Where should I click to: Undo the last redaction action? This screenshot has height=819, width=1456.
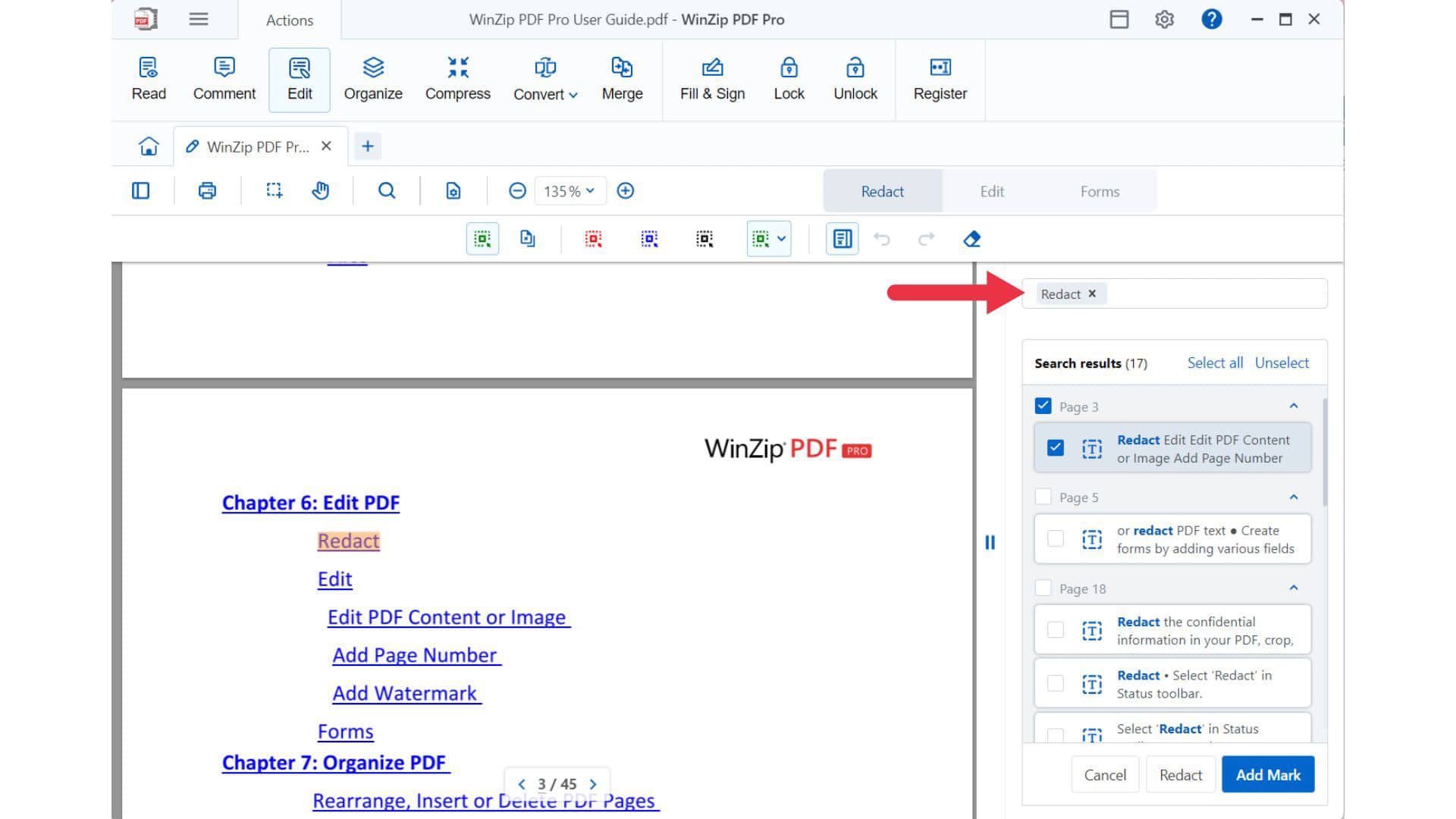(x=881, y=239)
